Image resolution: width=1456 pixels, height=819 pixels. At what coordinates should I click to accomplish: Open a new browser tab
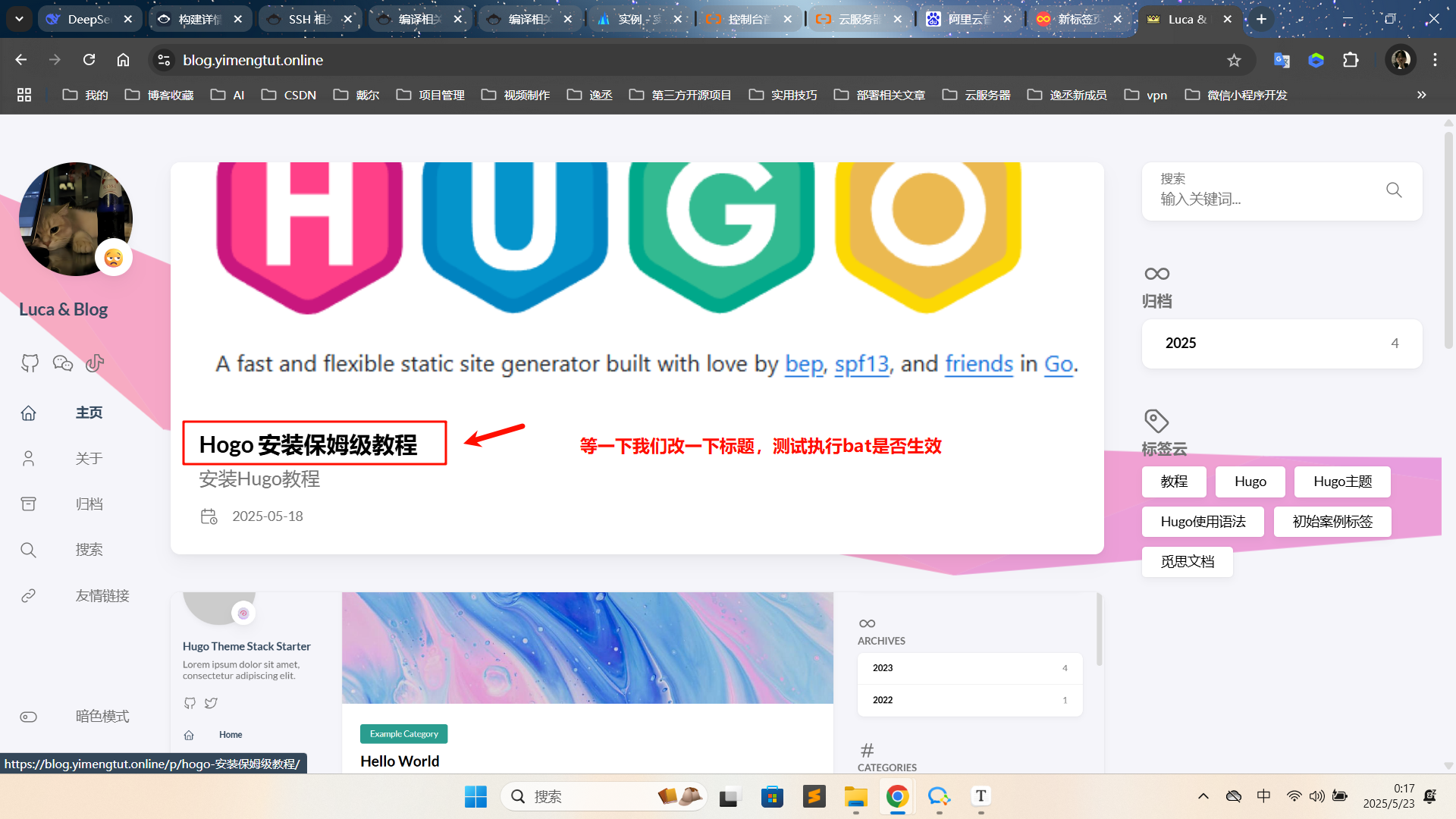click(x=1261, y=19)
